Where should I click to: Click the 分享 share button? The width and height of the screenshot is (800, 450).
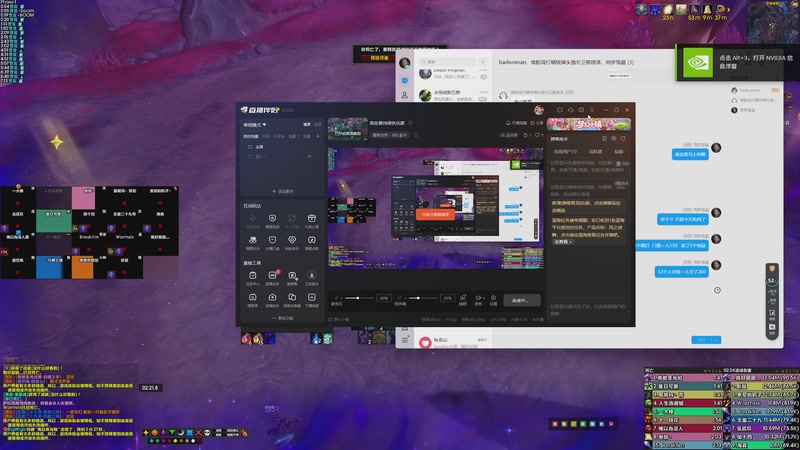(537, 123)
